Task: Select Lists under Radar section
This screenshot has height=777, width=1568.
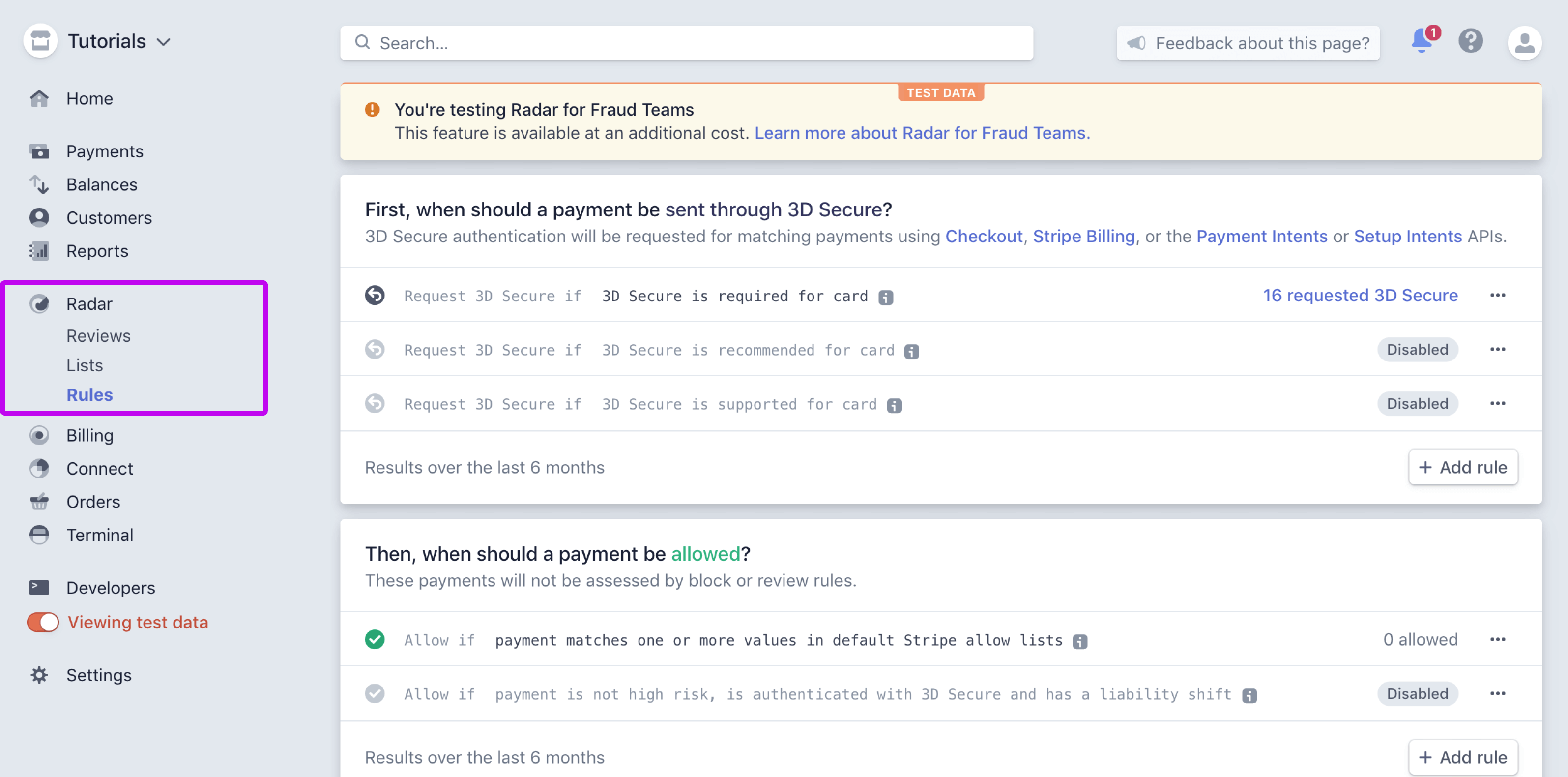Action: pos(84,364)
